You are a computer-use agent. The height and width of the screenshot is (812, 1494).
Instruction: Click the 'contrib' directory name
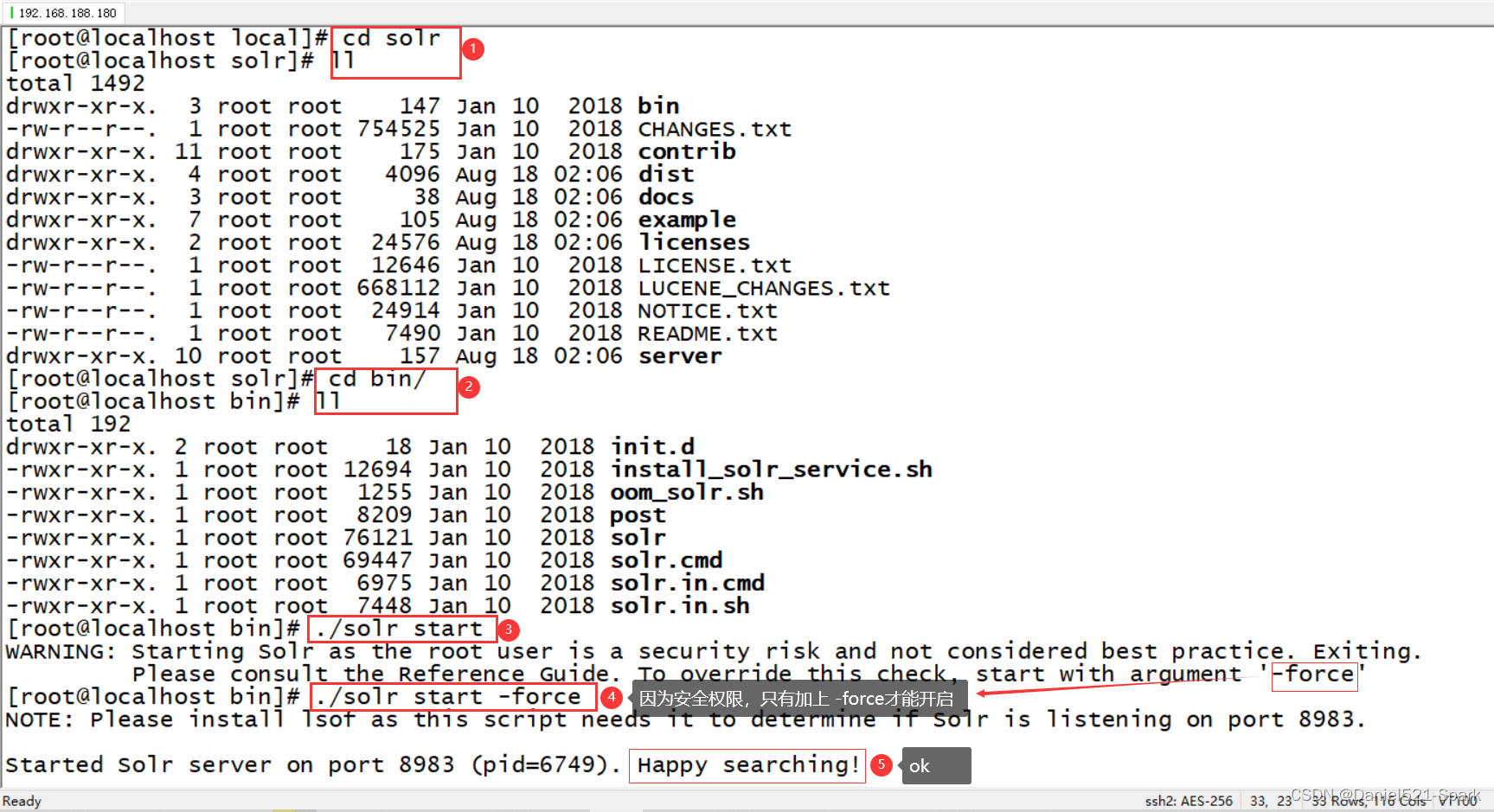coord(687,151)
